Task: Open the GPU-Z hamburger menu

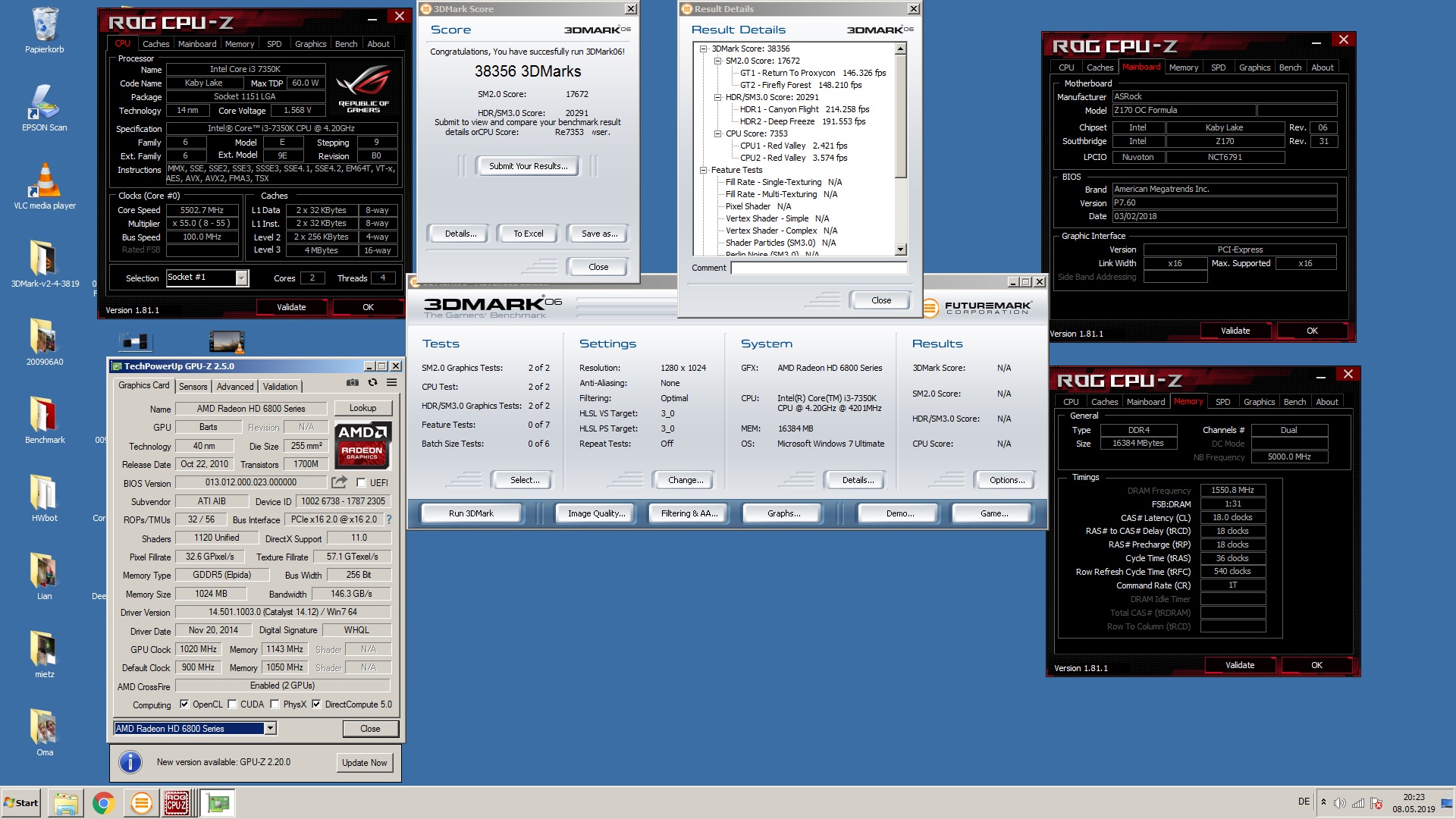Action: pos(392,383)
